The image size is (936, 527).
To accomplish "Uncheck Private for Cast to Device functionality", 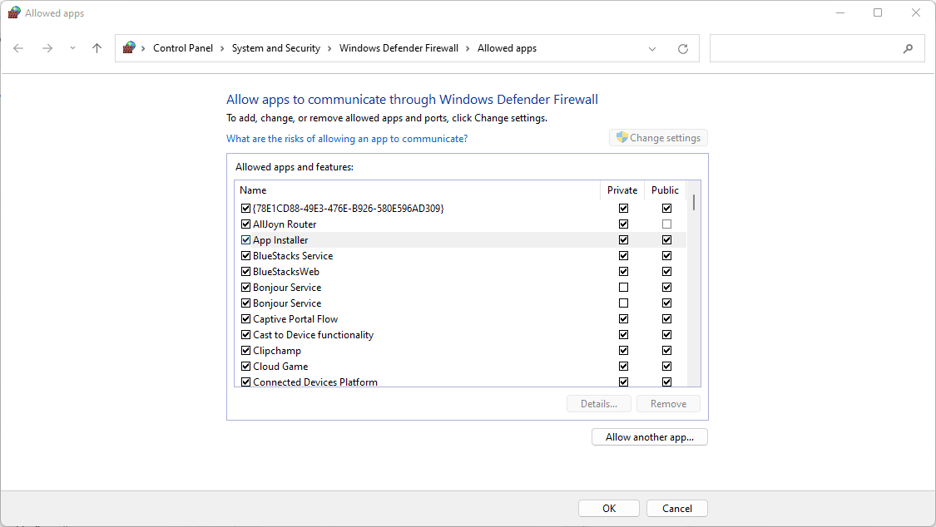I will pyautogui.click(x=623, y=335).
